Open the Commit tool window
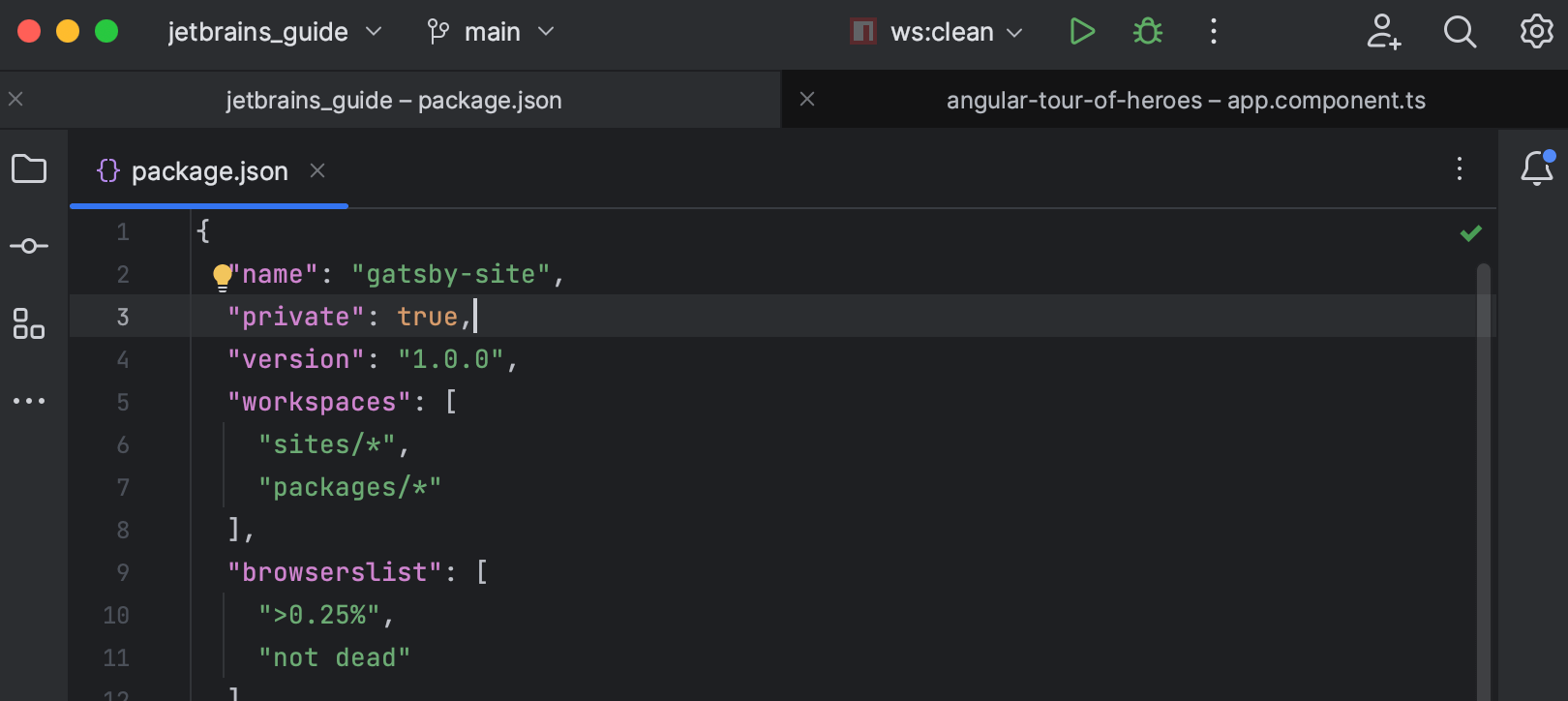 tap(29, 246)
